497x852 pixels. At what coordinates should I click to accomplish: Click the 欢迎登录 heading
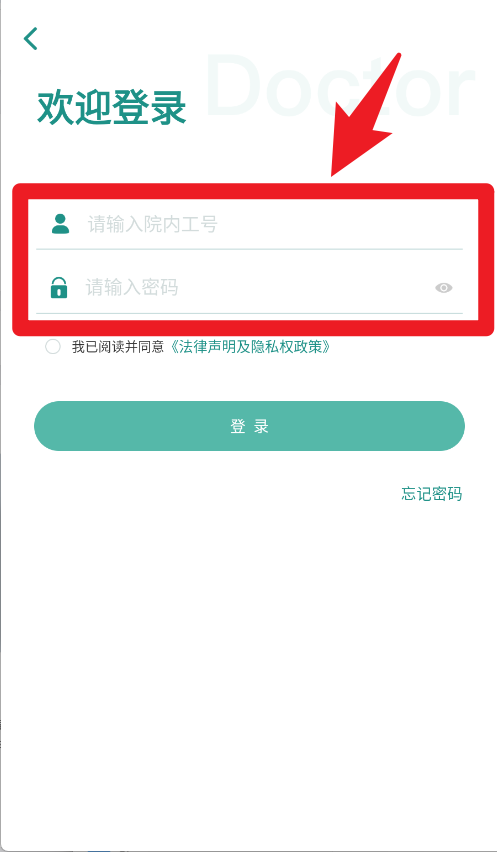pos(112,108)
